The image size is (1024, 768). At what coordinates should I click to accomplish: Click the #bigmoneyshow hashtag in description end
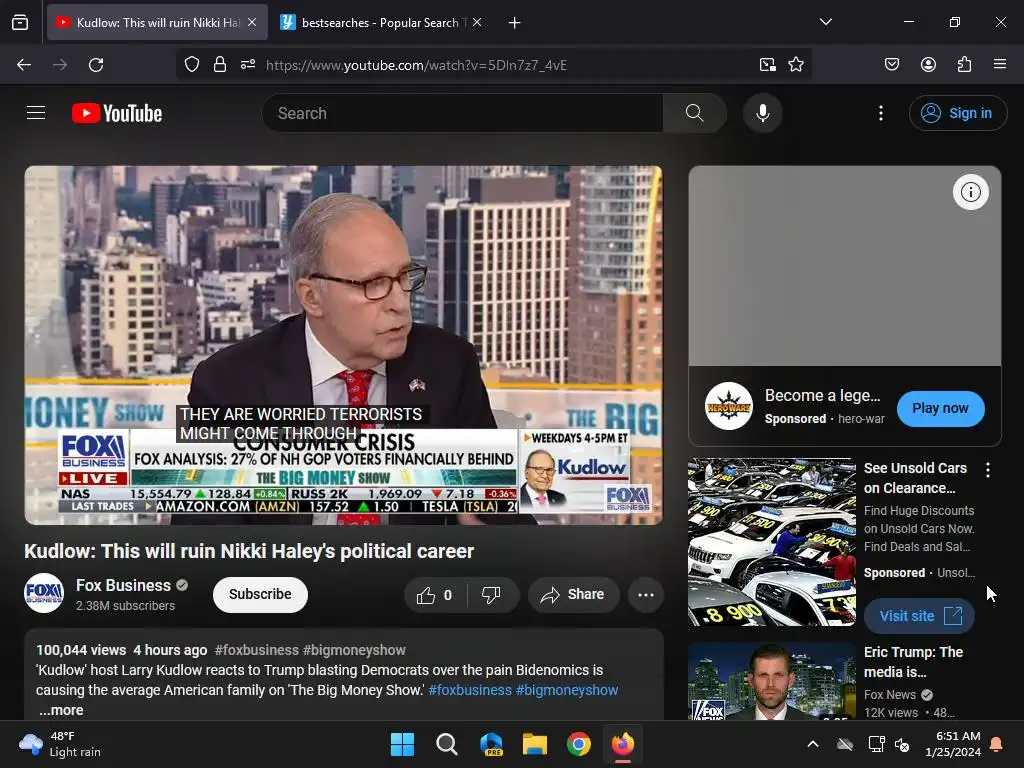[567, 690]
